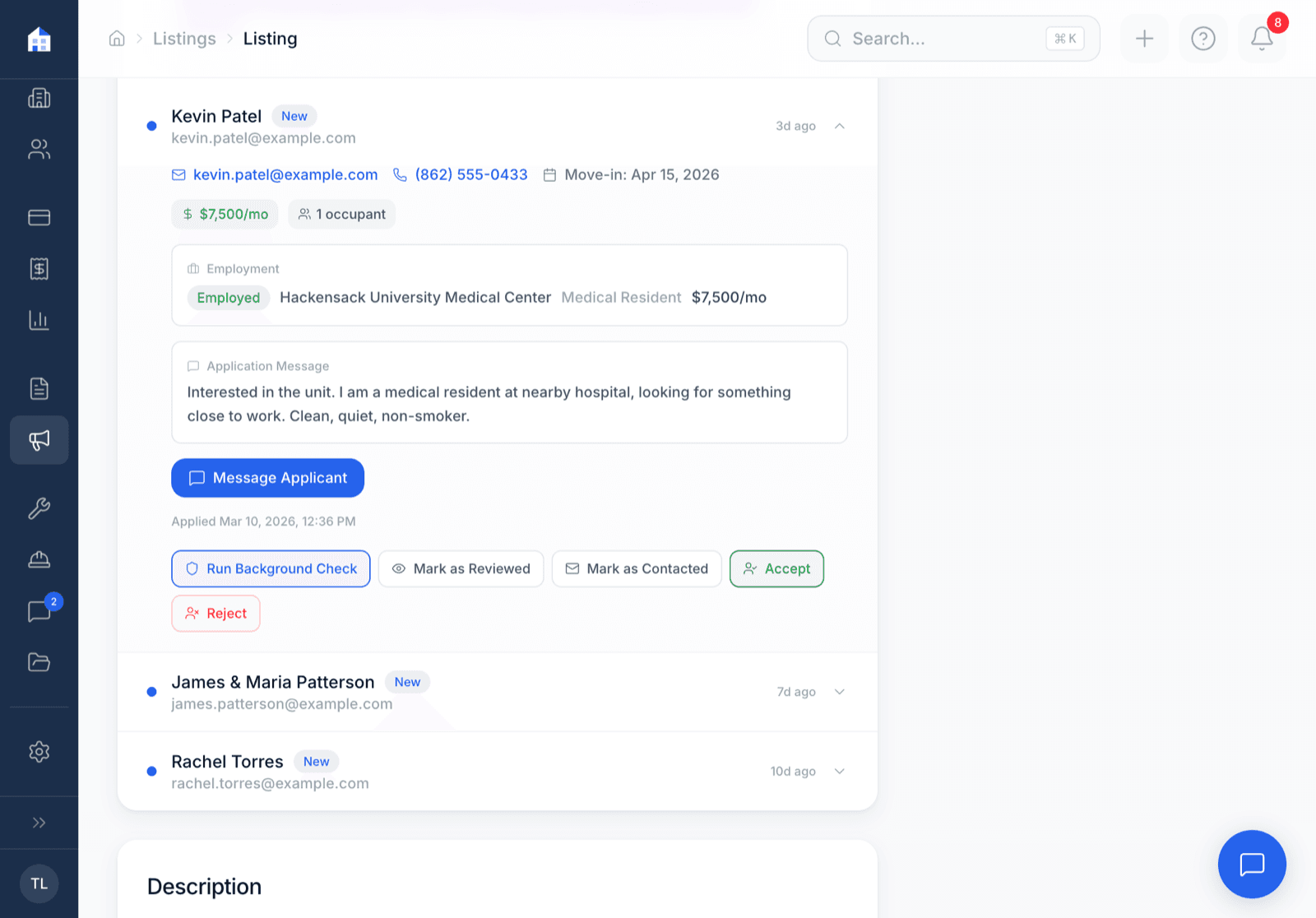1316x918 pixels.
Task: Go home via the breadcrumb house icon
Action: click(117, 38)
